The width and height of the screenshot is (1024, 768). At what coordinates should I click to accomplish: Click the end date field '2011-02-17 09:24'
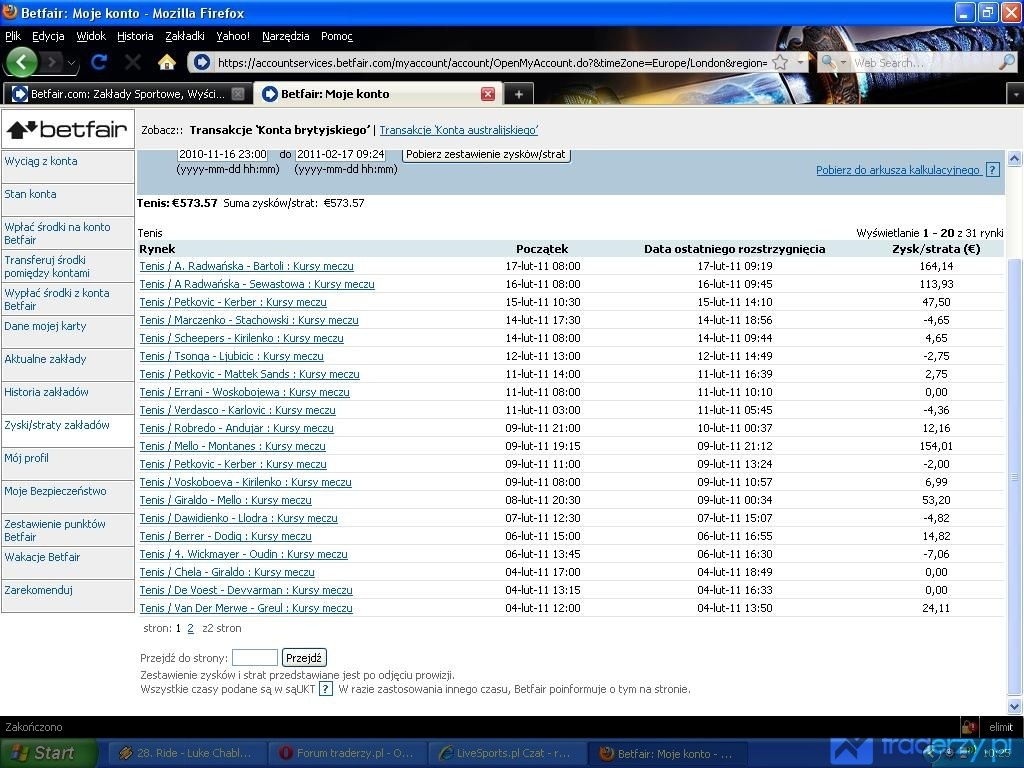(340, 155)
